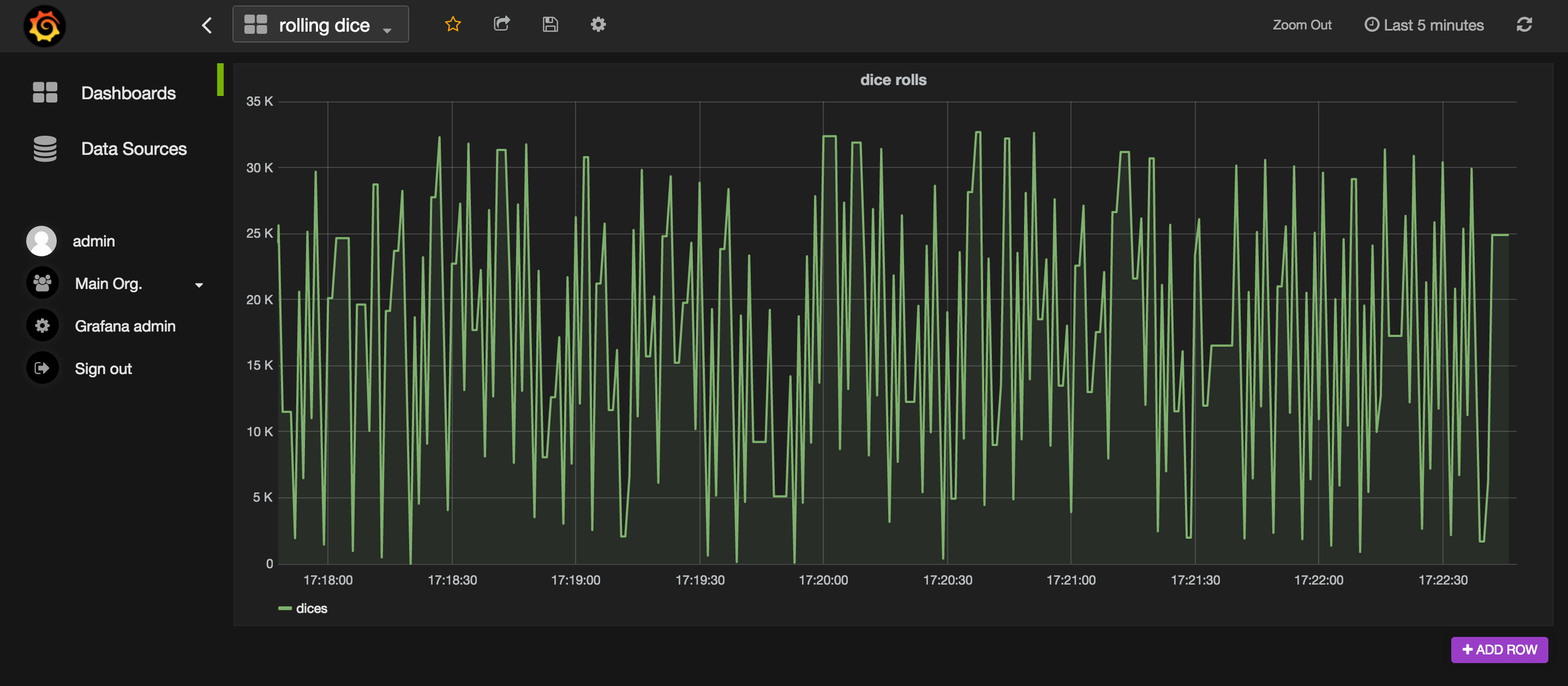The width and height of the screenshot is (1568, 686).
Task: Open Main Org. settings
Action: pyautogui.click(x=109, y=284)
